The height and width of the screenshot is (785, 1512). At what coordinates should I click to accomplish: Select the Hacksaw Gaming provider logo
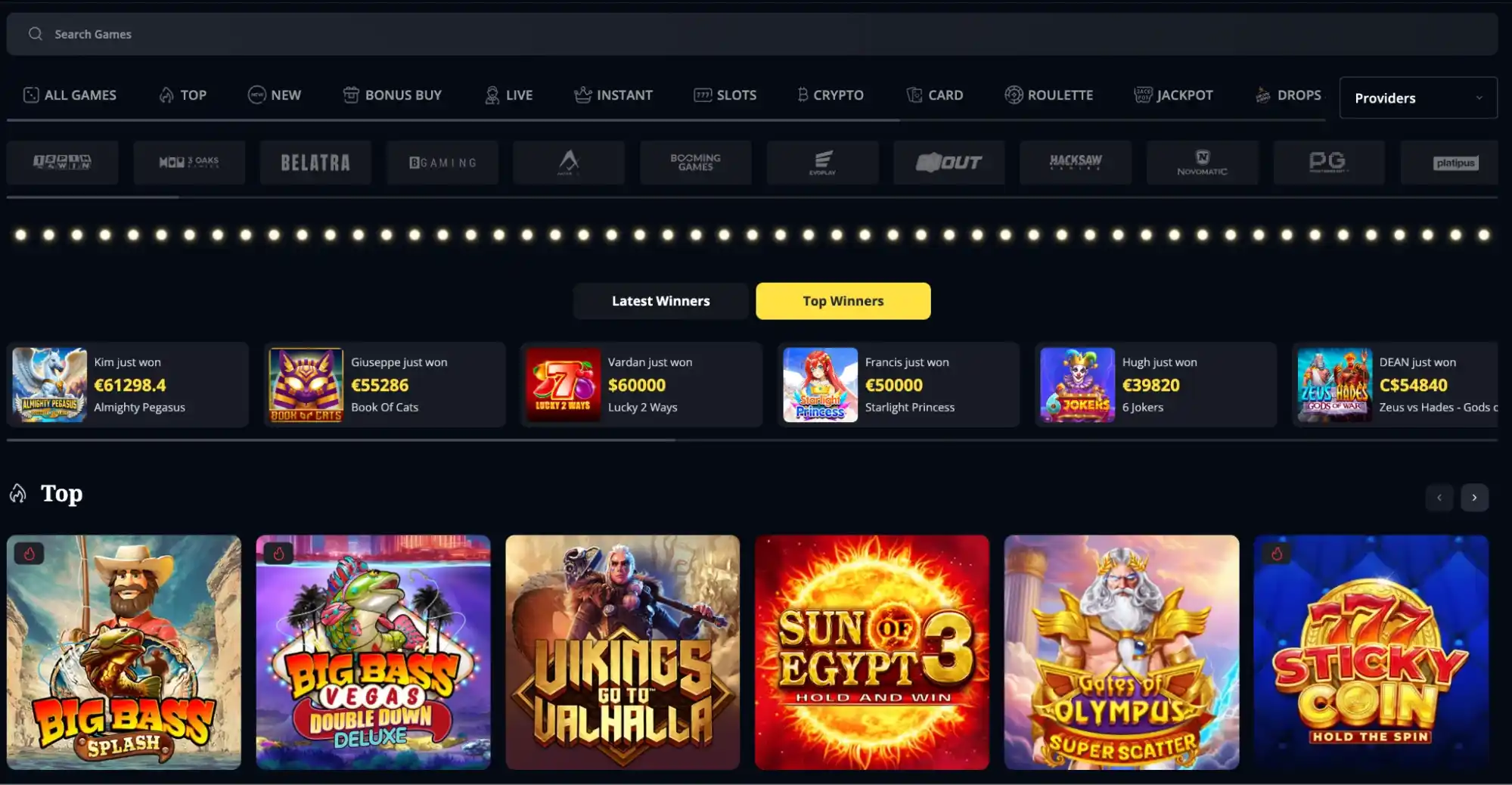pyautogui.click(x=1076, y=163)
